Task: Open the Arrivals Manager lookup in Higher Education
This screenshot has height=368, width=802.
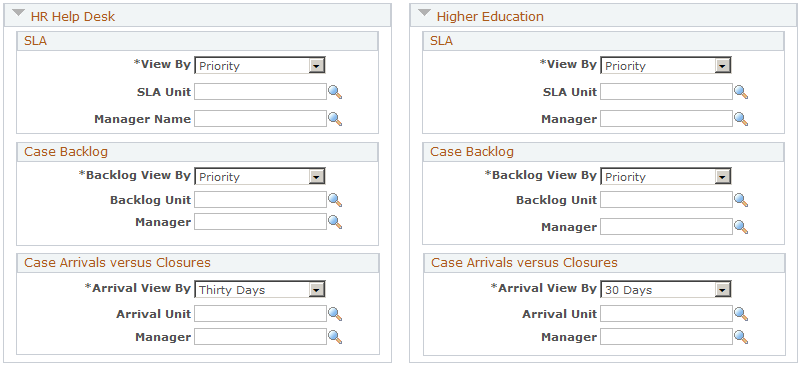Action: (x=741, y=337)
